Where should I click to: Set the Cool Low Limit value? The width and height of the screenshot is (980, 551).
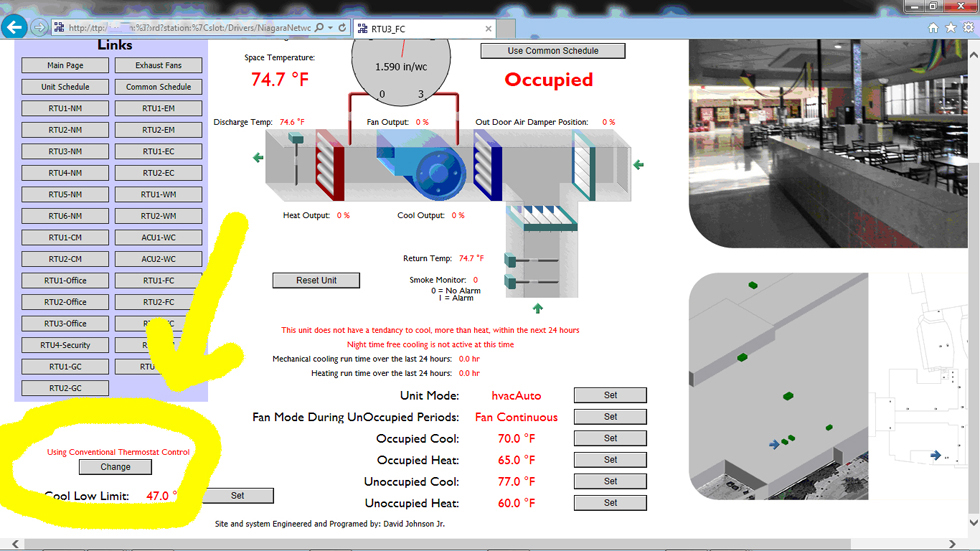238,495
